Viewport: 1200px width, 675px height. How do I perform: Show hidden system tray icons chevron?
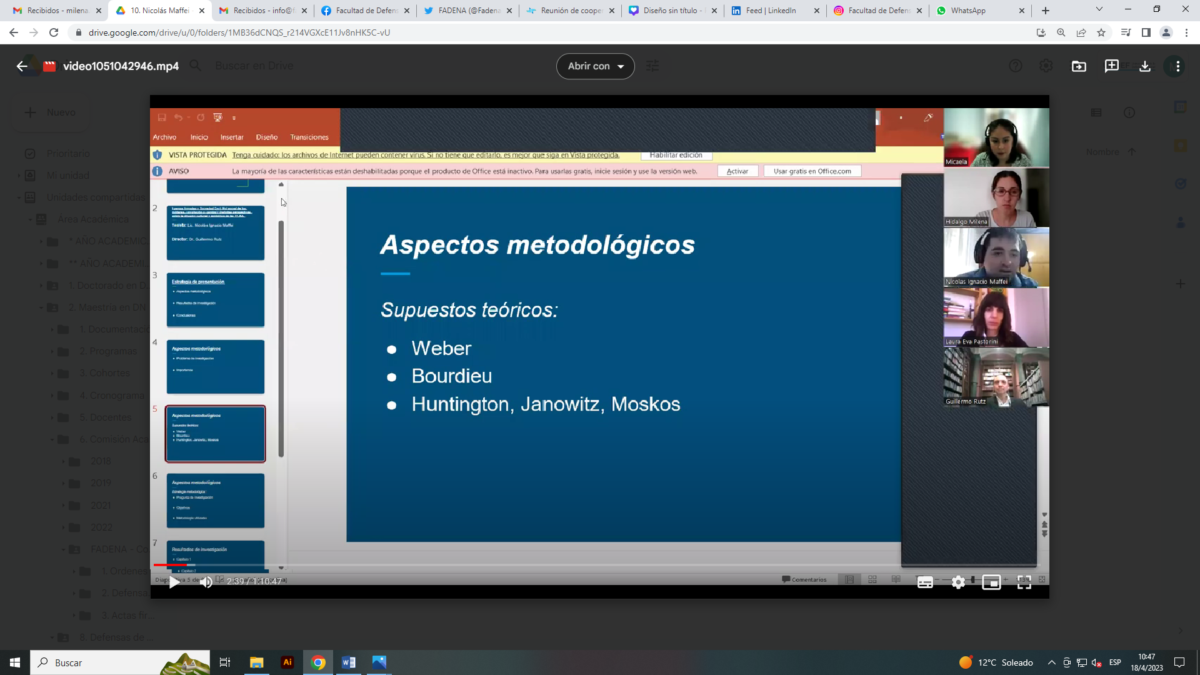[1051, 662]
